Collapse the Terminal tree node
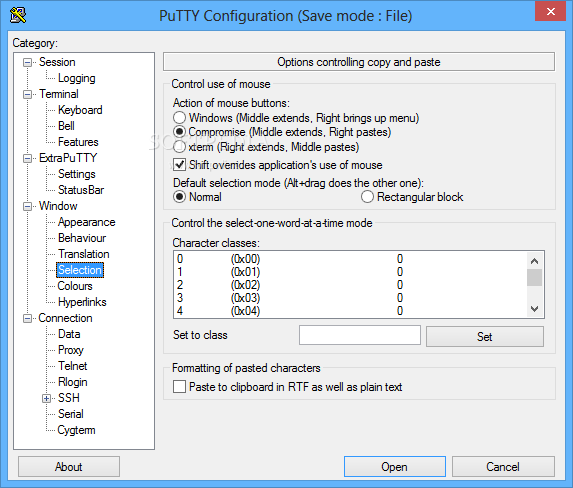573x488 pixels. click(x=27, y=94)
